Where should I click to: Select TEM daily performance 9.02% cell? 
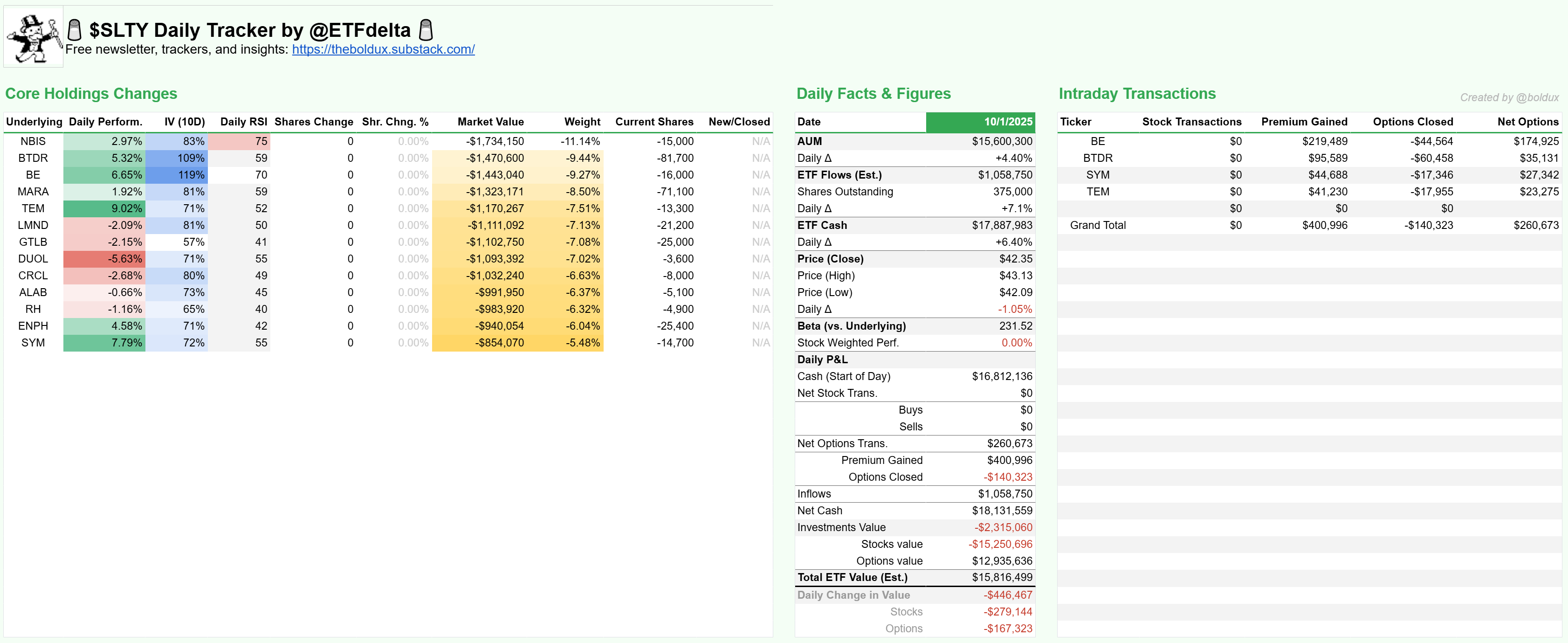click(x=105, y=208)
